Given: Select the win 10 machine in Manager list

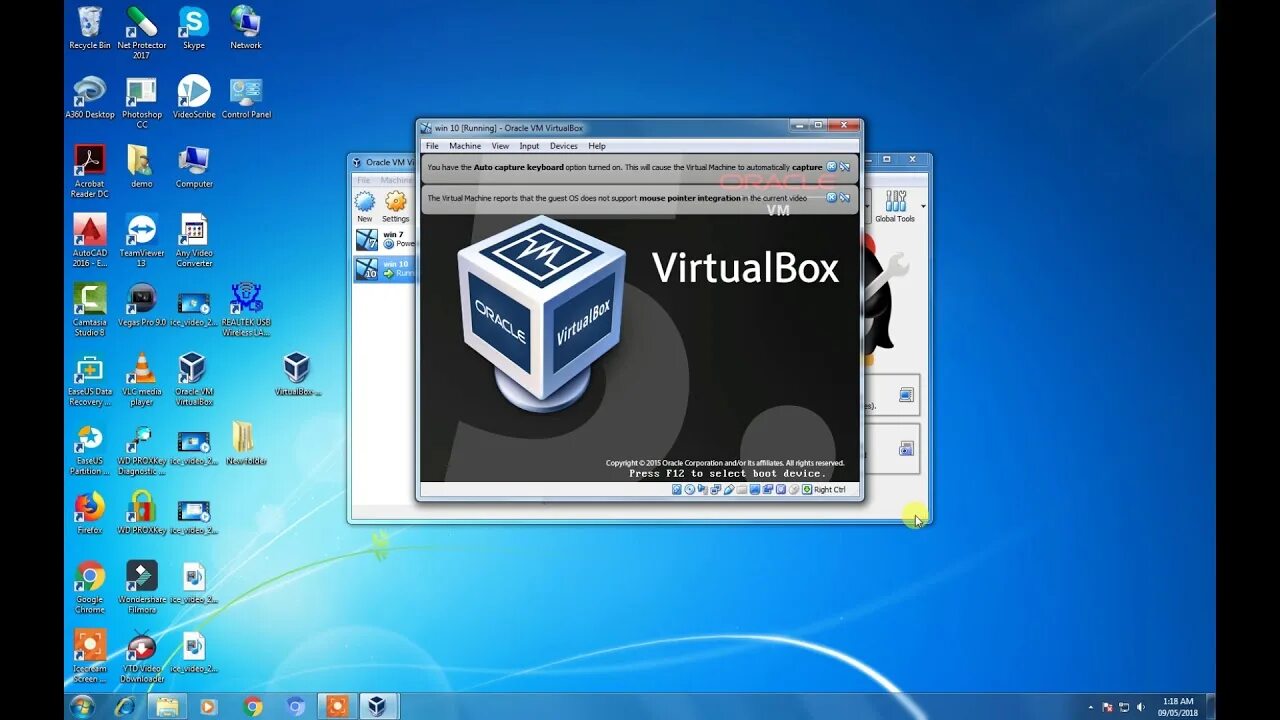Looking at the screenshot, I should click(x=385, y=268).
